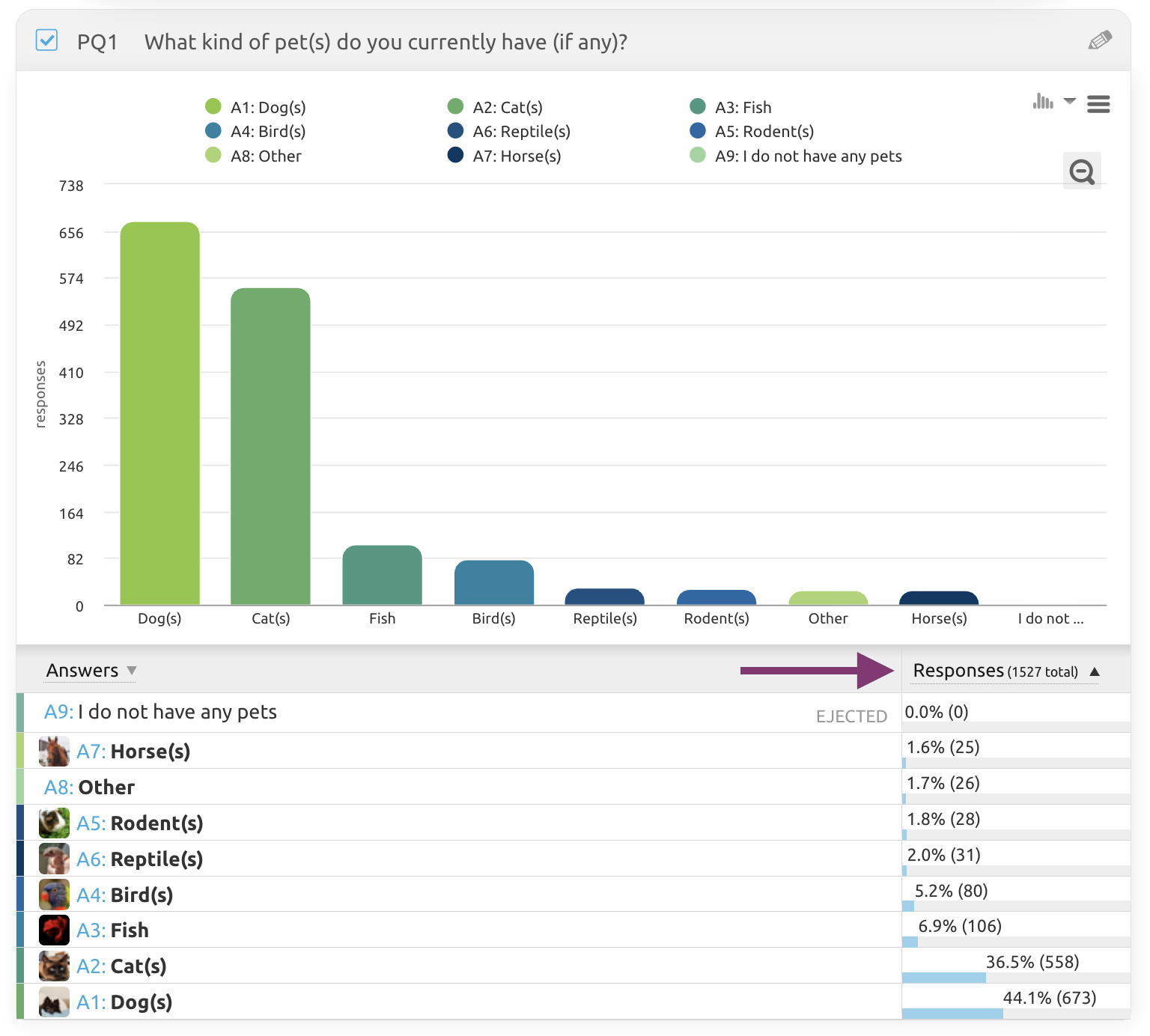Open the chart type bar icon
This screenshot has width=1150, height=1036.
[1042, 101]
